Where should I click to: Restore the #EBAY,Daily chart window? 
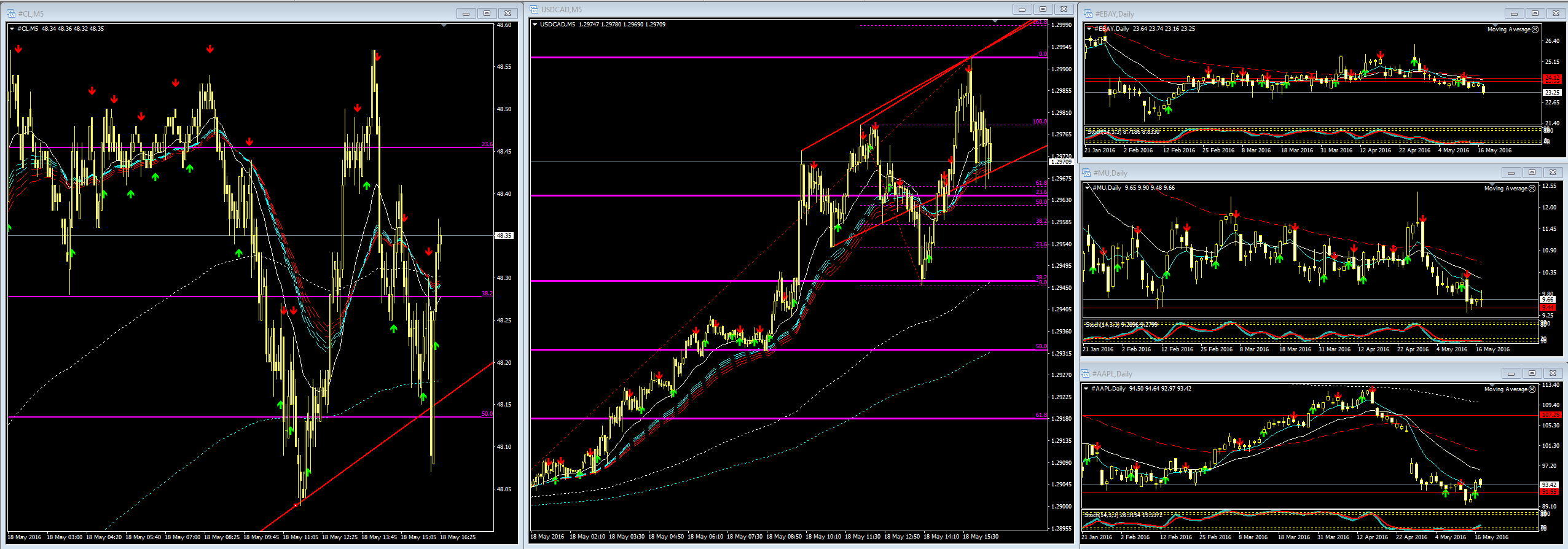pyautogui.click(x=1535, y=14)
